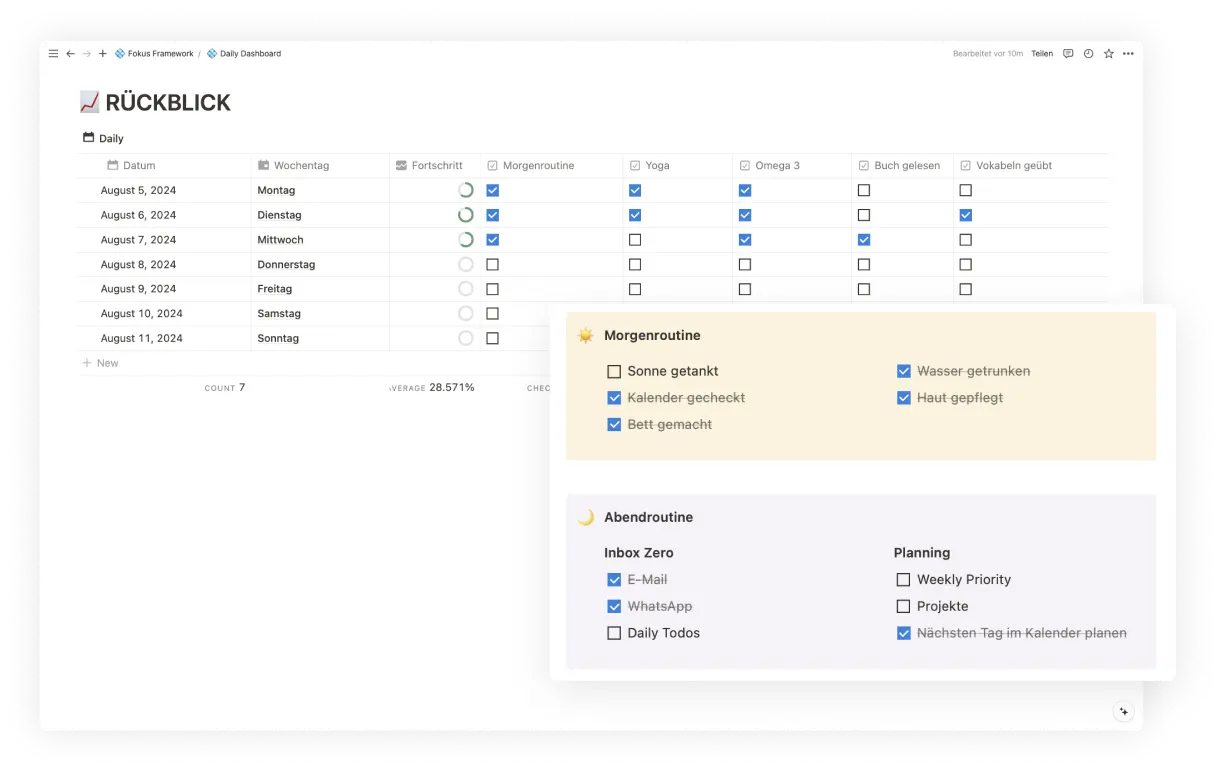
Task: Select the Daily database view tab
Action: click(x=103, y=139)
